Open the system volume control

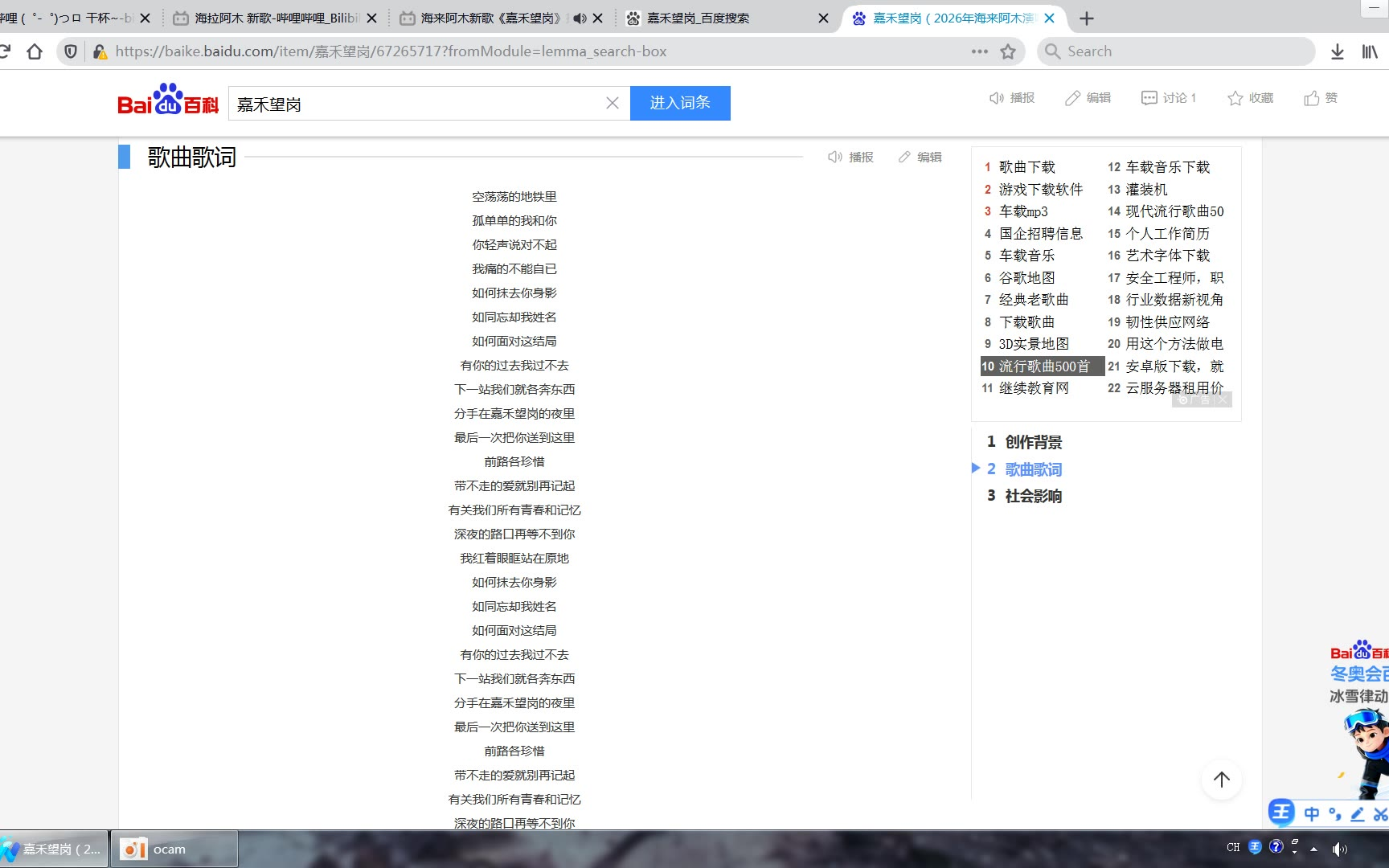1338,849
